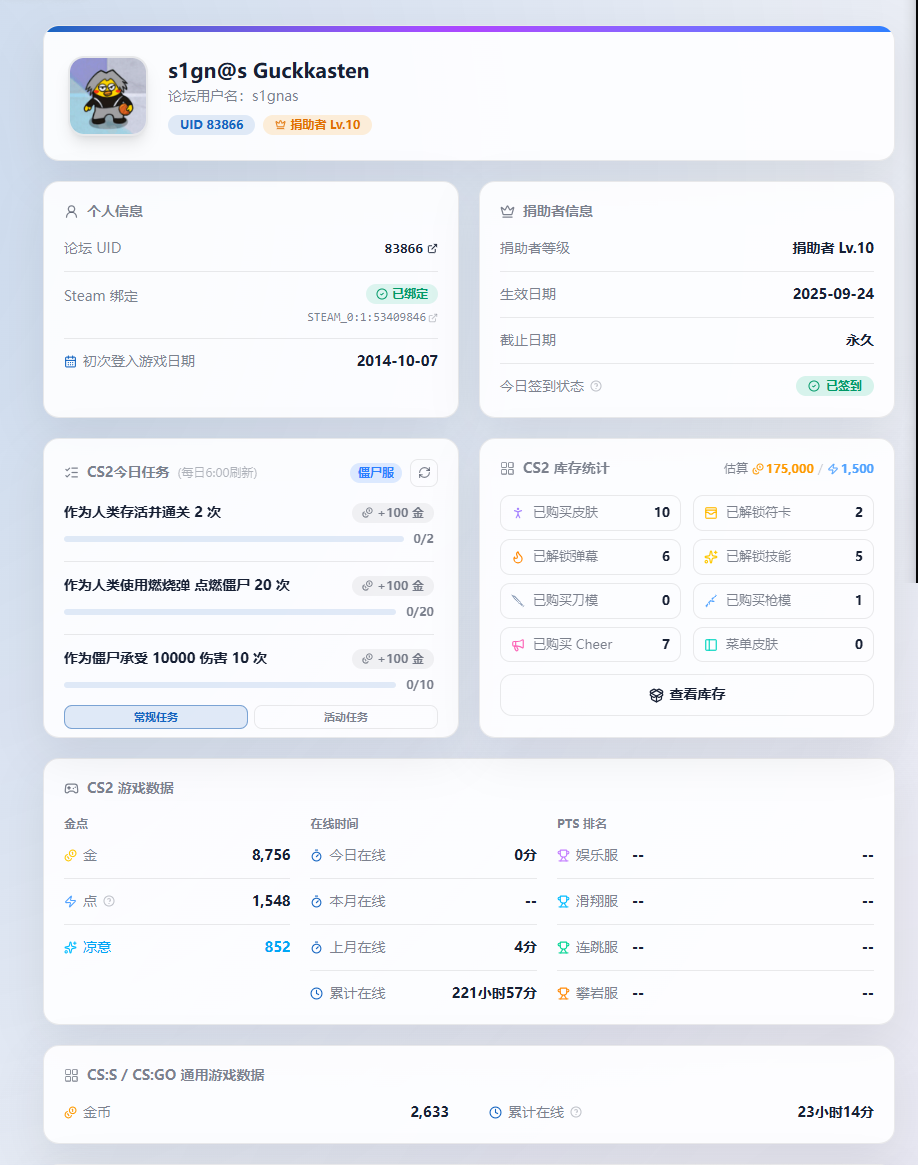Click the crown icon next to 捐助者信息
The width and height of the screenshot is (918, 1165).
click(507, 212)
